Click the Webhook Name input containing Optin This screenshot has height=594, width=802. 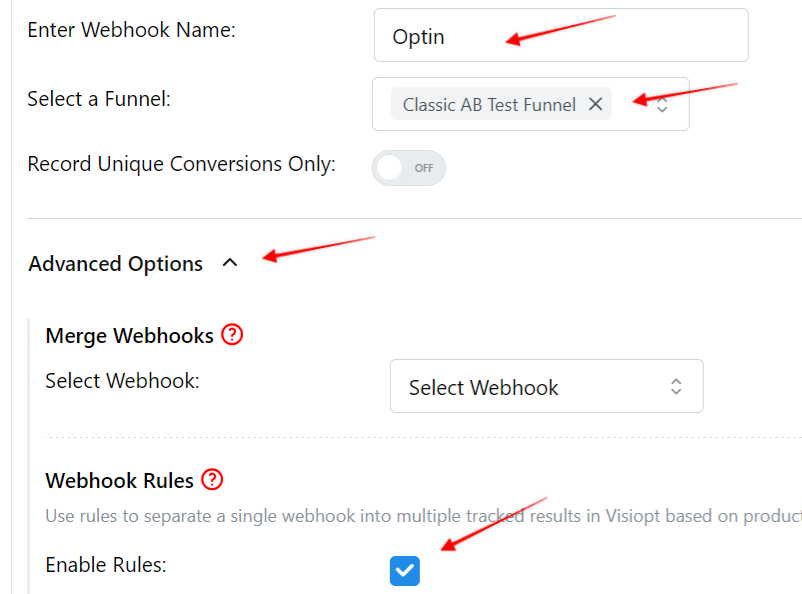(561, 35)
